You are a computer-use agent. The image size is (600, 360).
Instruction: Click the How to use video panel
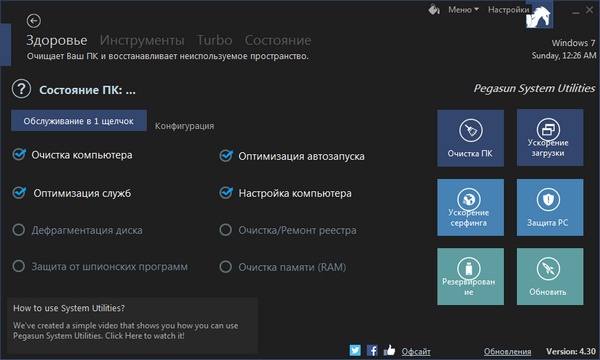(132, 326)
